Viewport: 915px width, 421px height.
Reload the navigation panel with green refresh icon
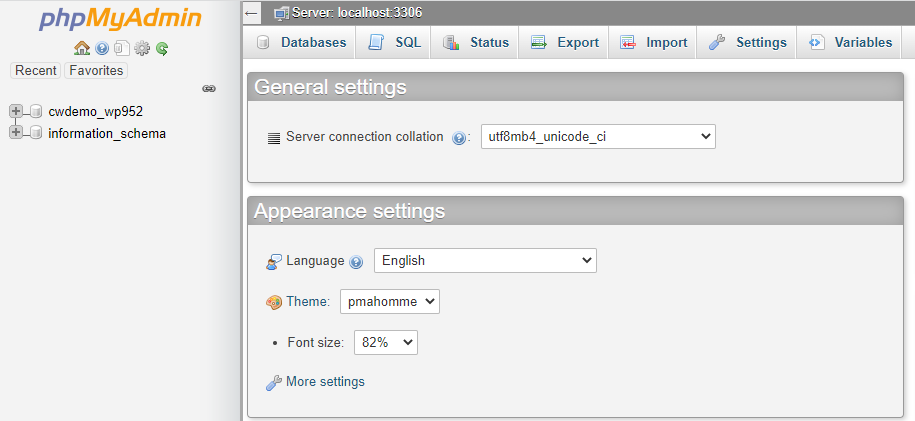(162, 48)
